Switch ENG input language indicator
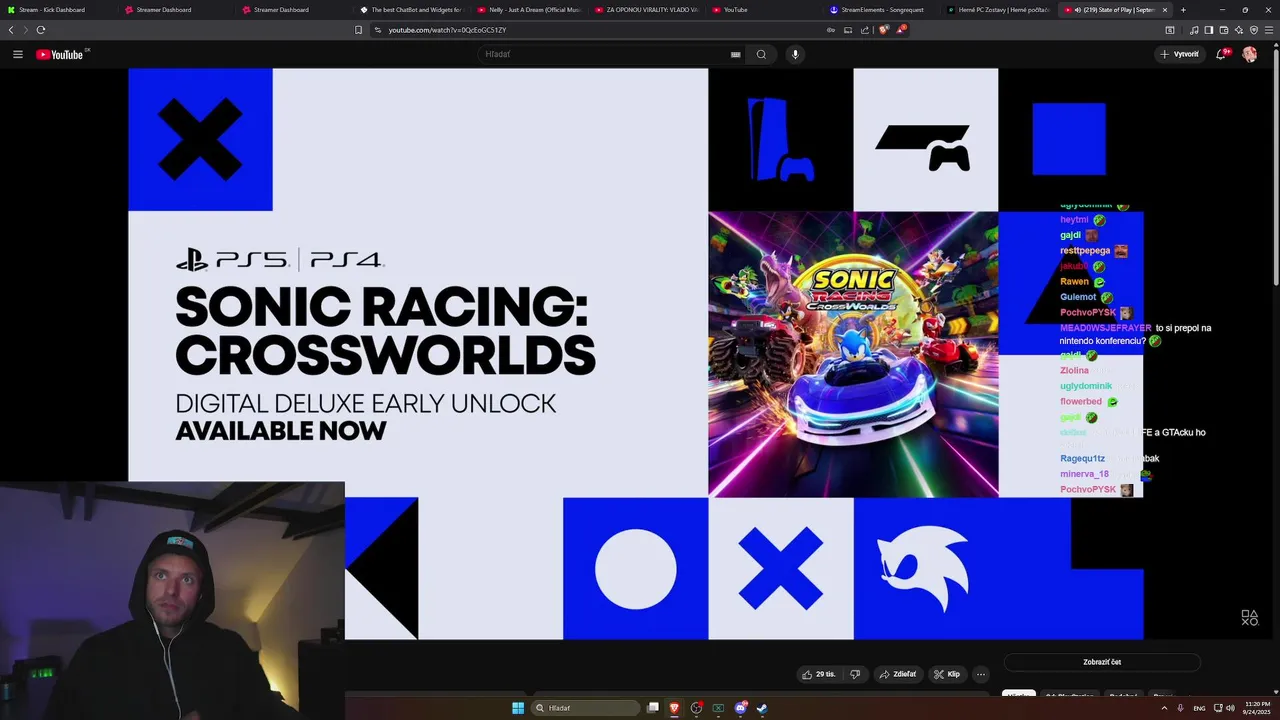This screenshot has height=720, width=1280. coord(1199,708)
